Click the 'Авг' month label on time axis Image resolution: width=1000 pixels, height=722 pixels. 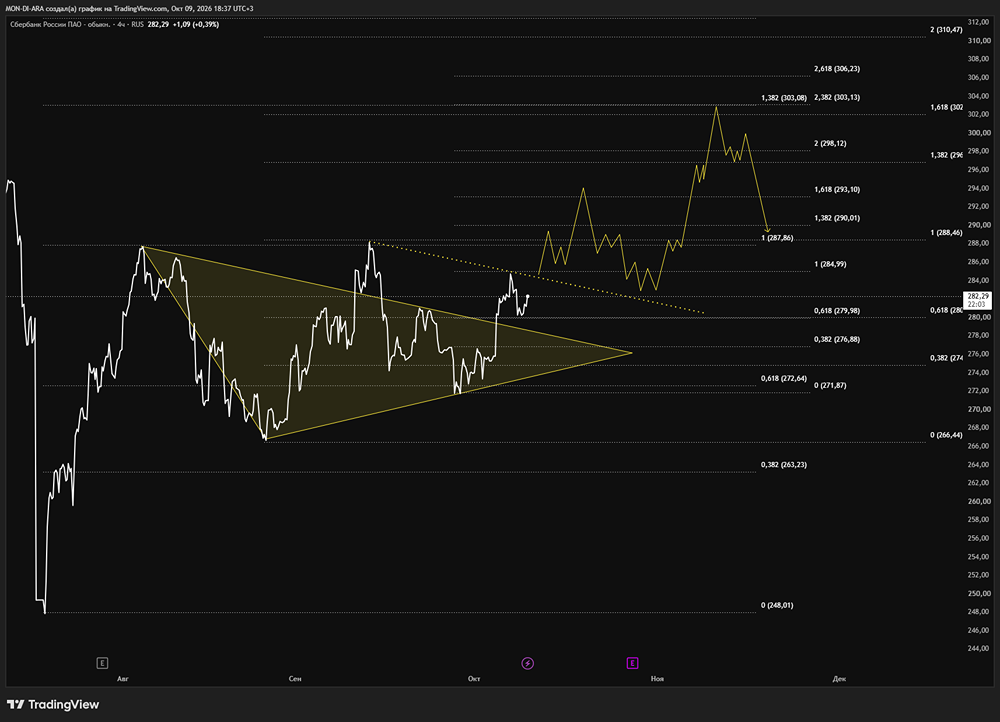123,679
